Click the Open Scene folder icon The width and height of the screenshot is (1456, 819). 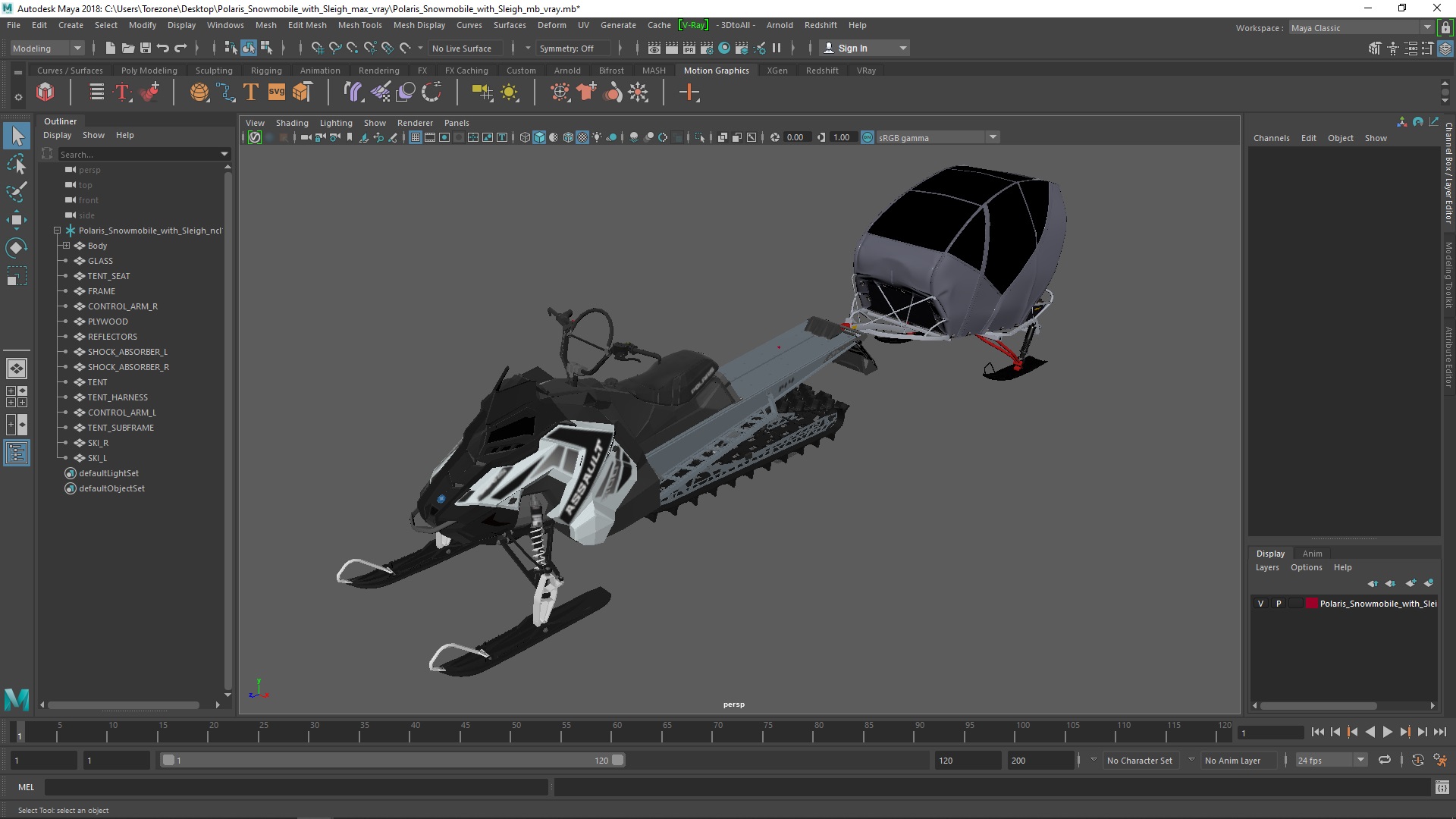128,48
